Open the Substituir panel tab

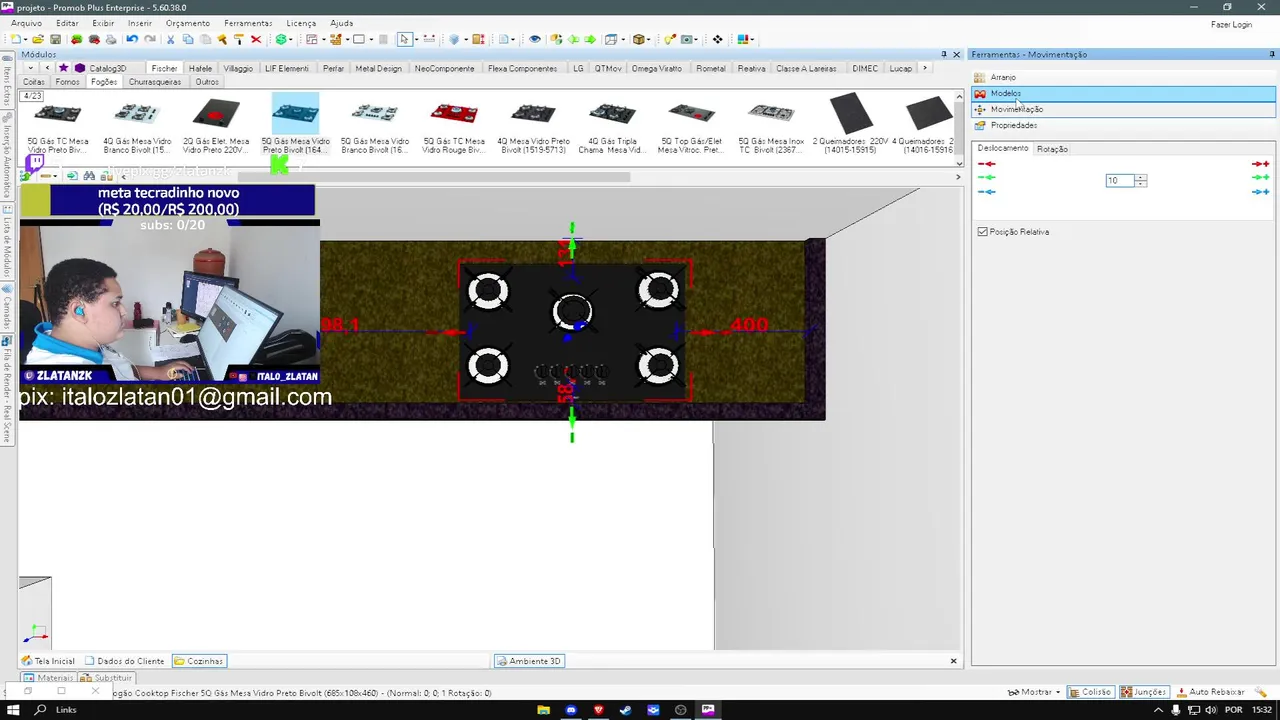point(107,678)
